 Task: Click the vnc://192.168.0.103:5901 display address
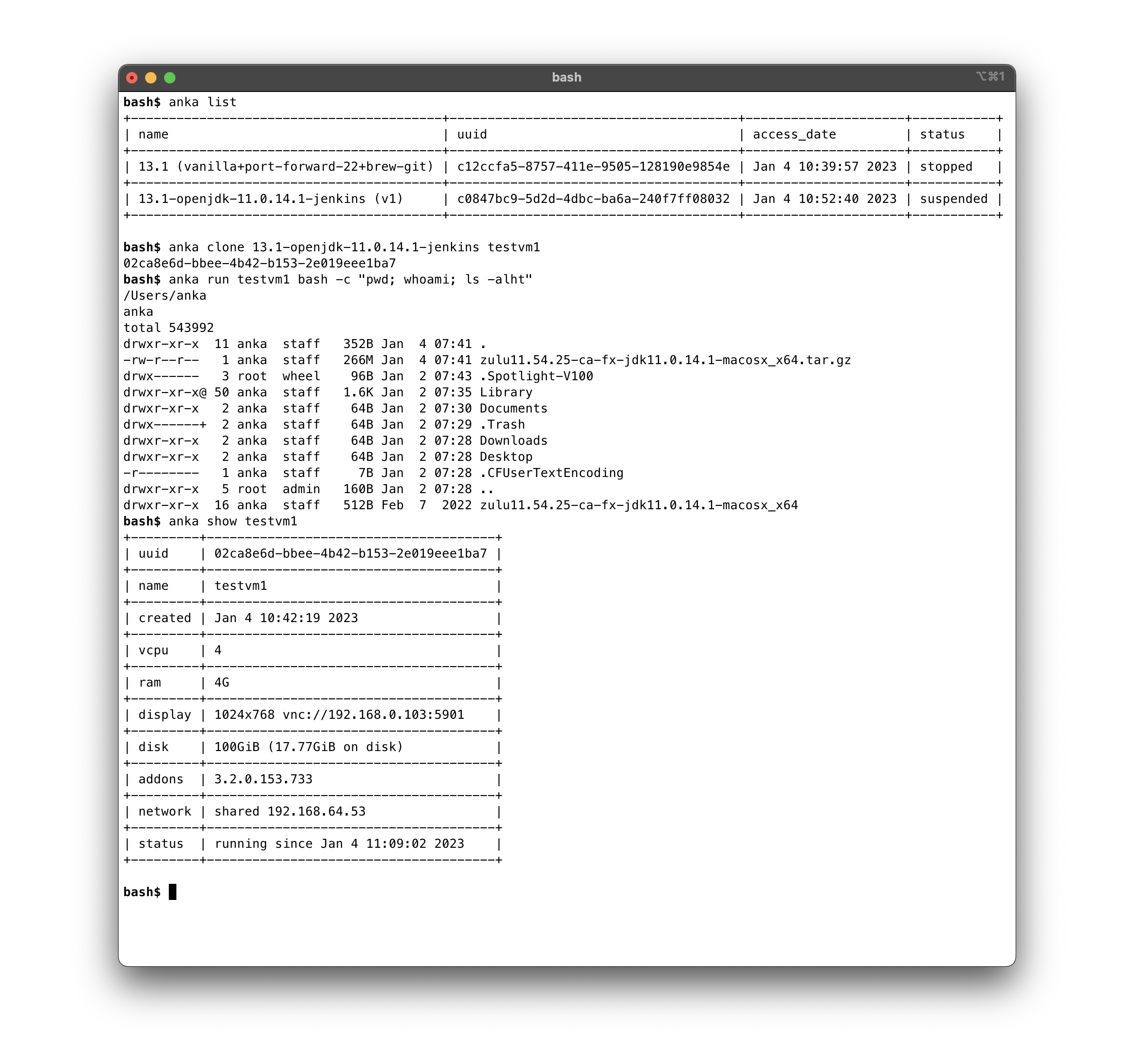373,715
